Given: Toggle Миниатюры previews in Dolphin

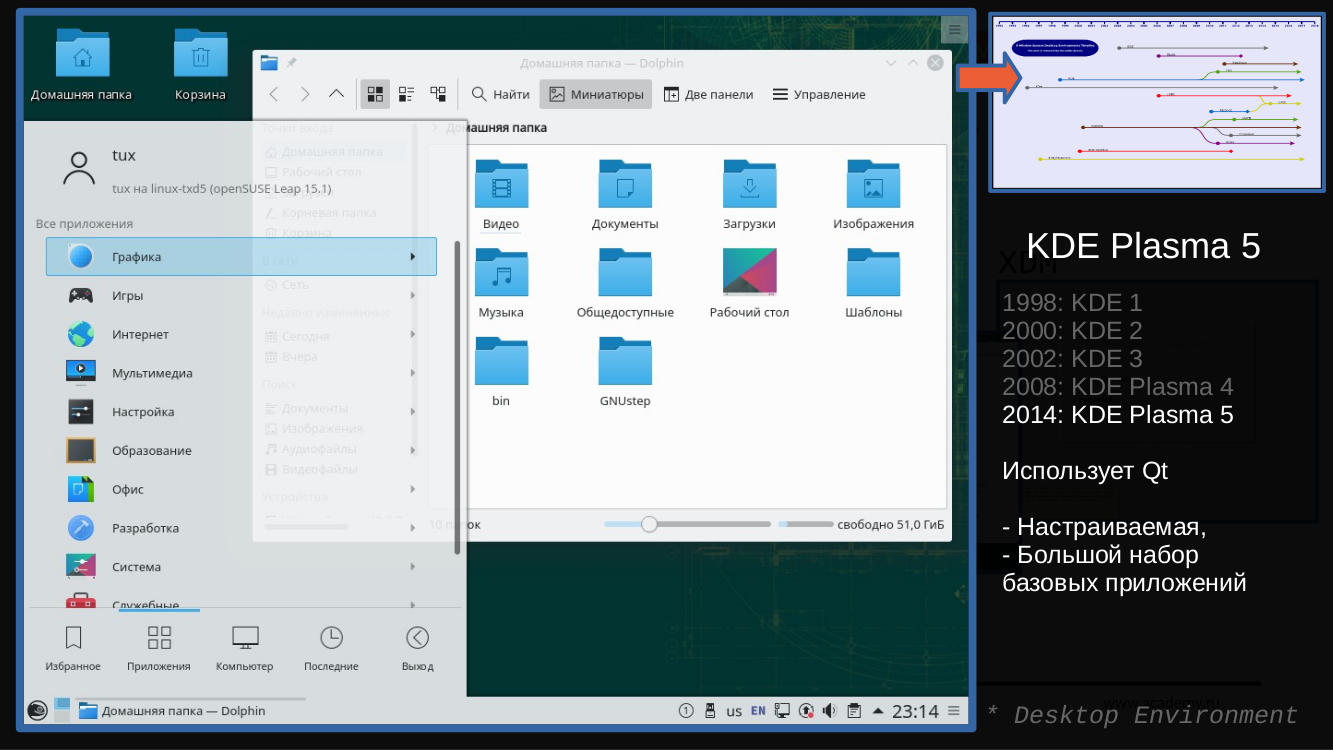Looking at the screenshot, I should [x=596, y=94].
